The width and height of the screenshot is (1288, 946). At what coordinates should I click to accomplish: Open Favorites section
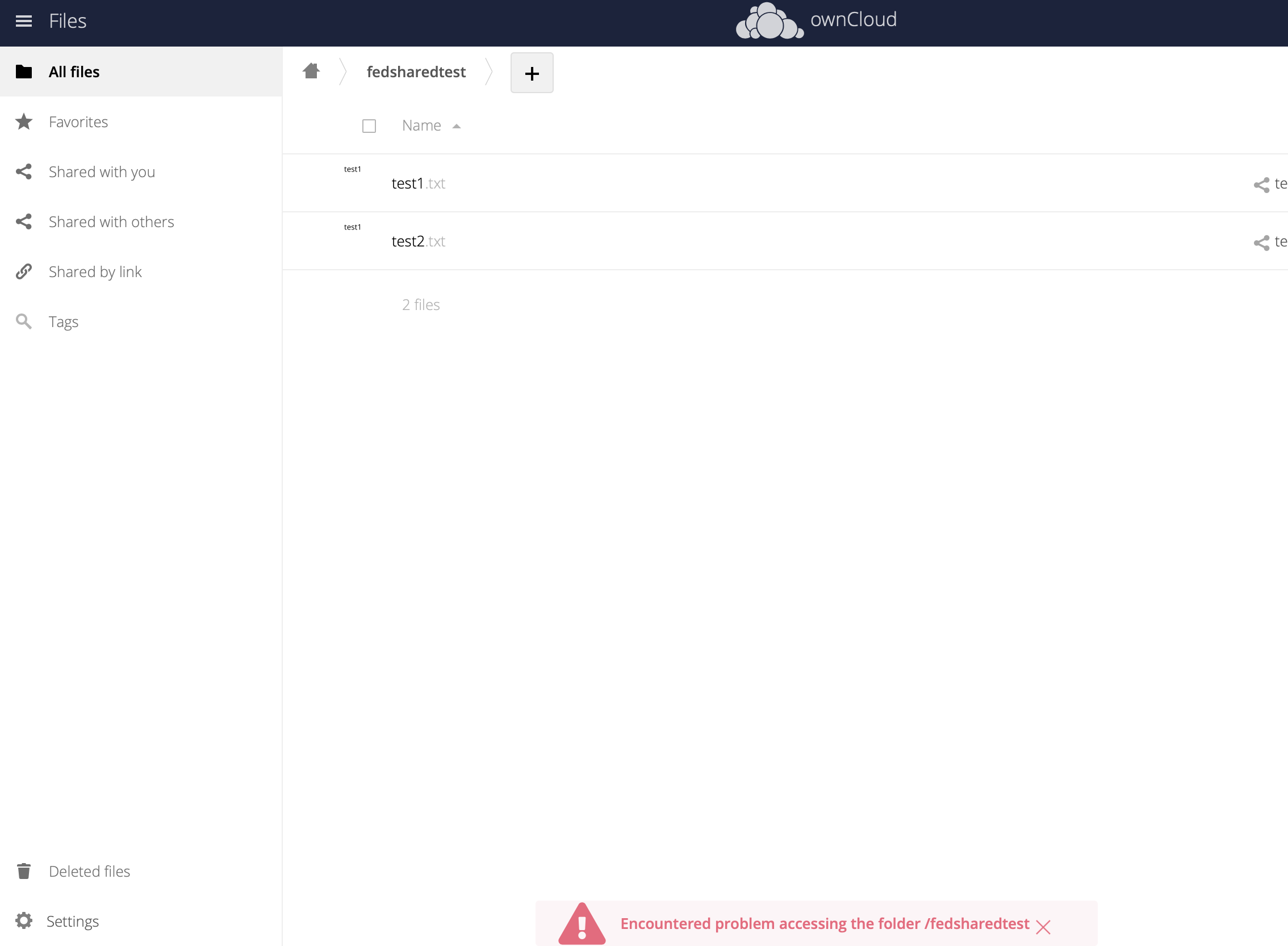pyautogui.click(x=78, y=122)
